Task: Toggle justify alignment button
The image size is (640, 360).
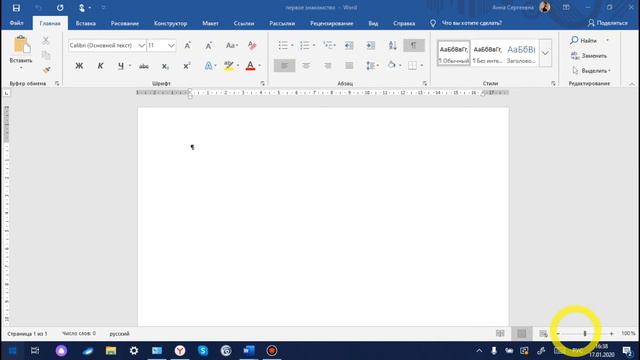Action: [349, 65]
